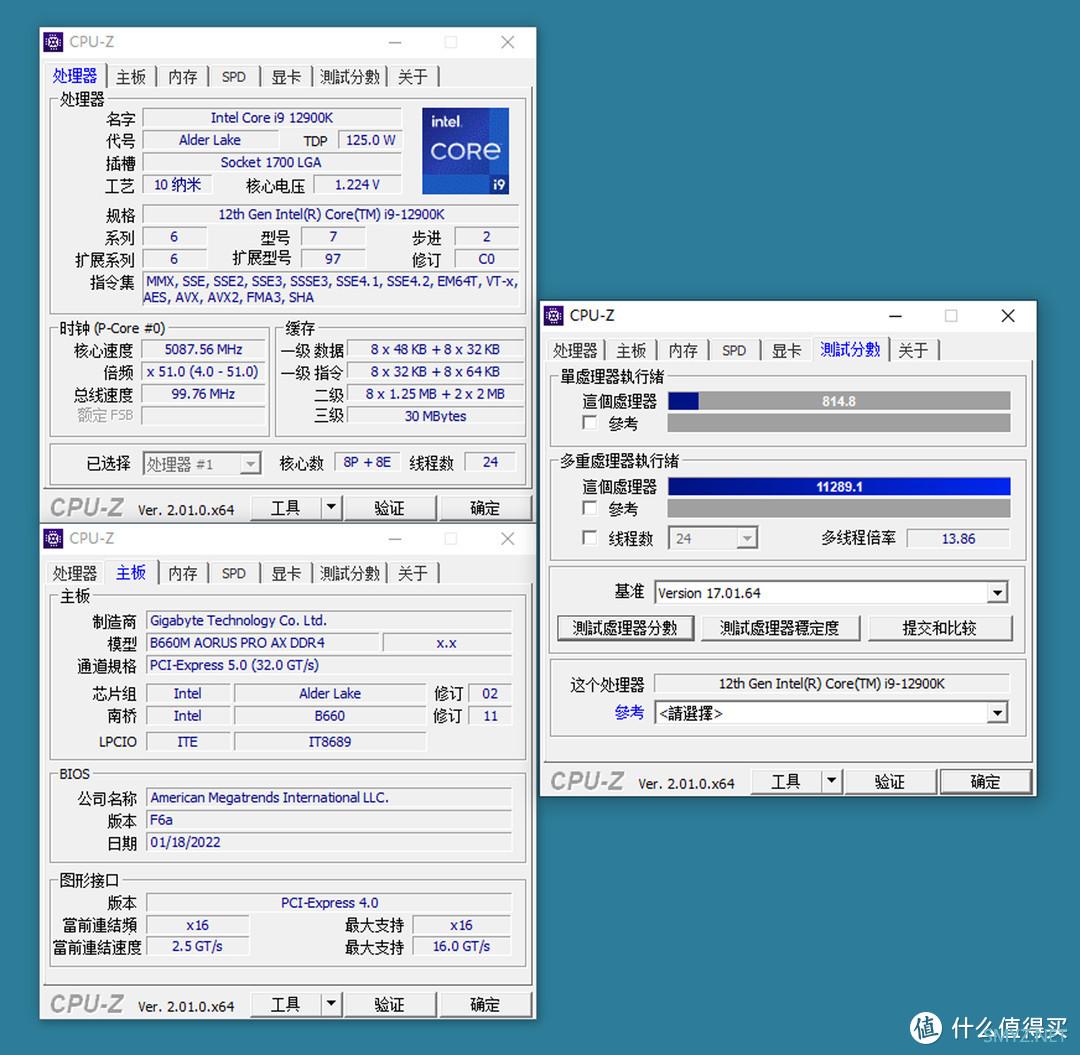Expand 工具 arrow in processor window

tap(331, 508)
